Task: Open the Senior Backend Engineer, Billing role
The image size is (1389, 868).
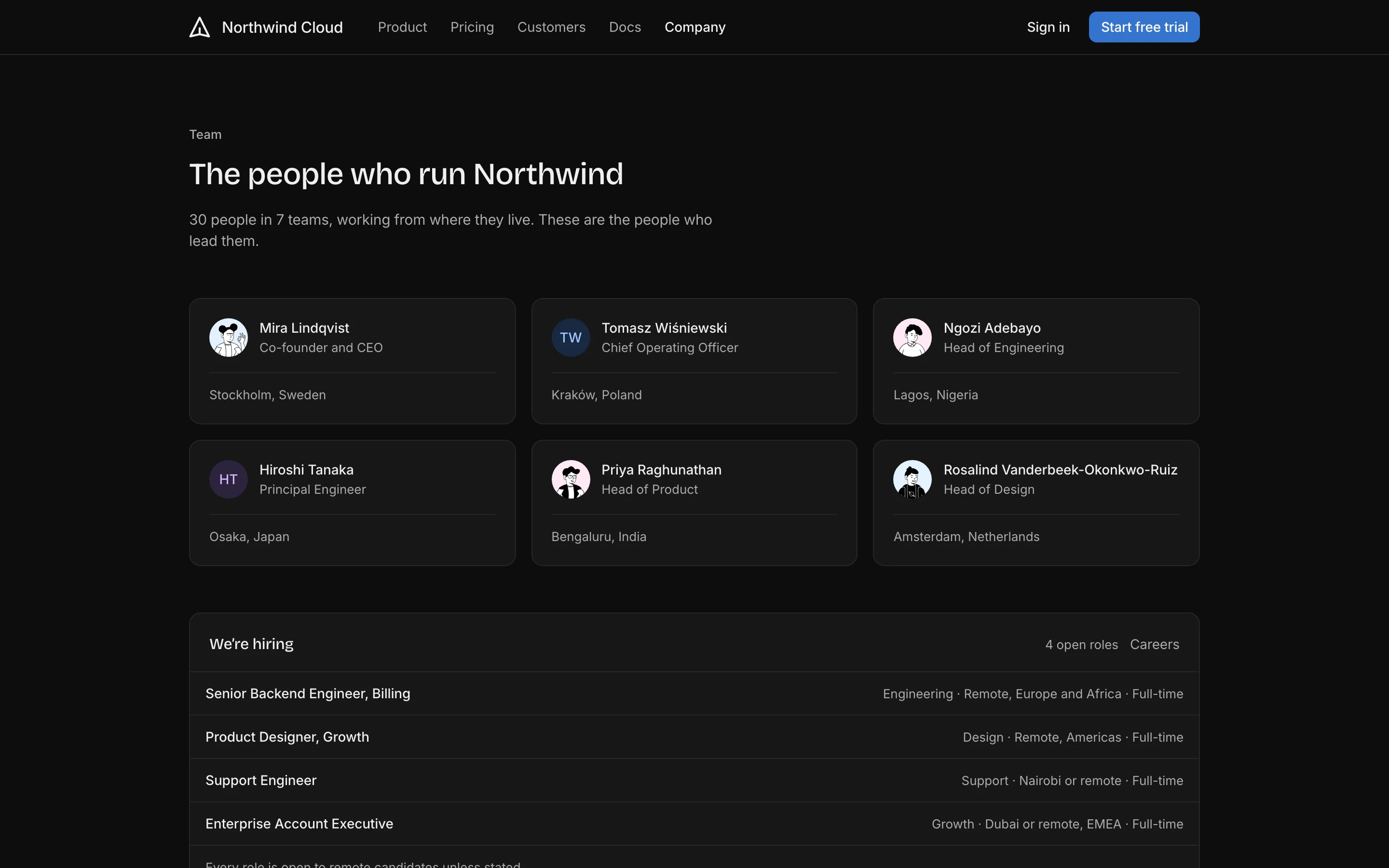Action: (x=694, y=693)
